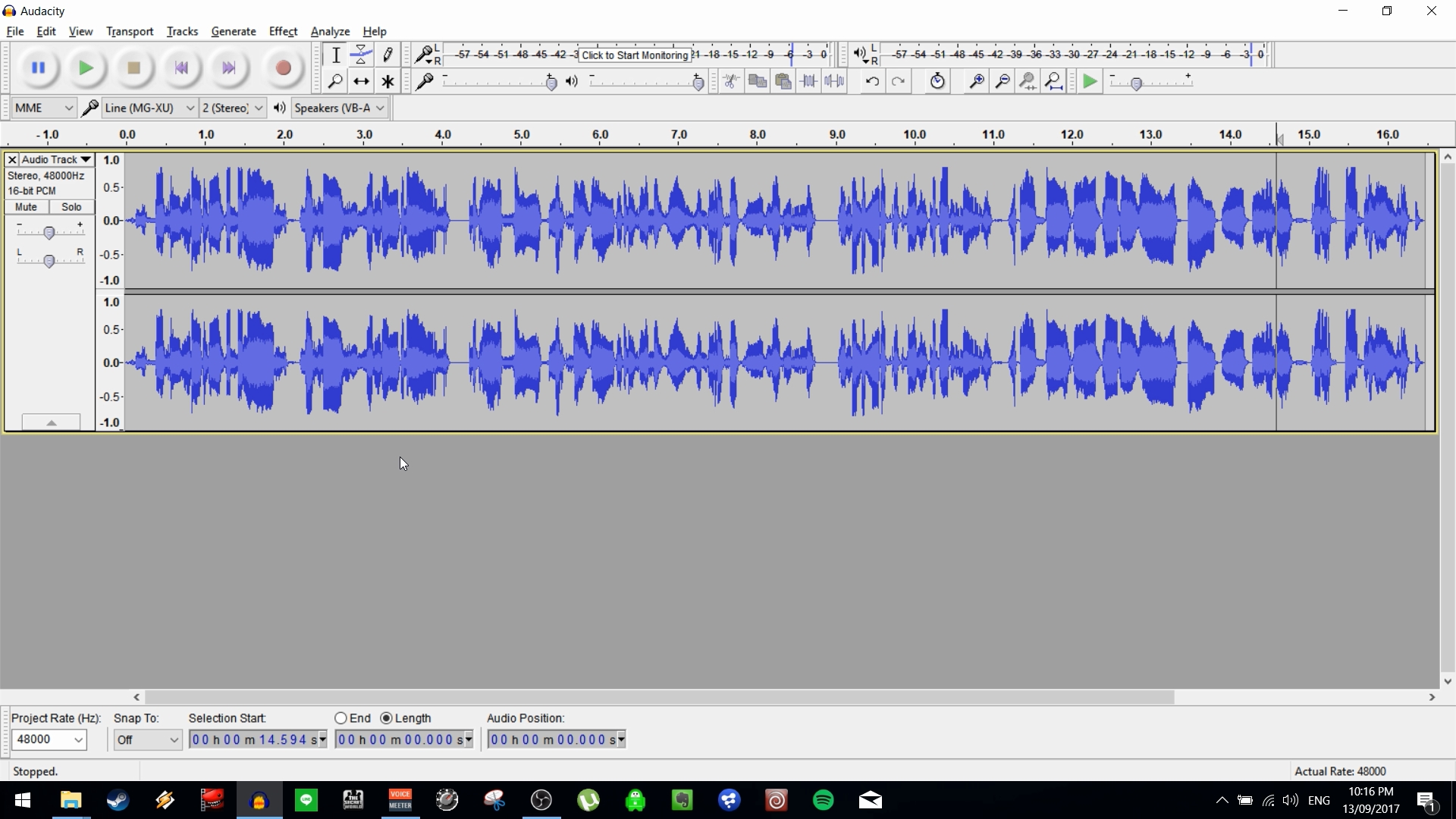Click the Zoom In icon
1456x819 pixels.
[977, 81]
